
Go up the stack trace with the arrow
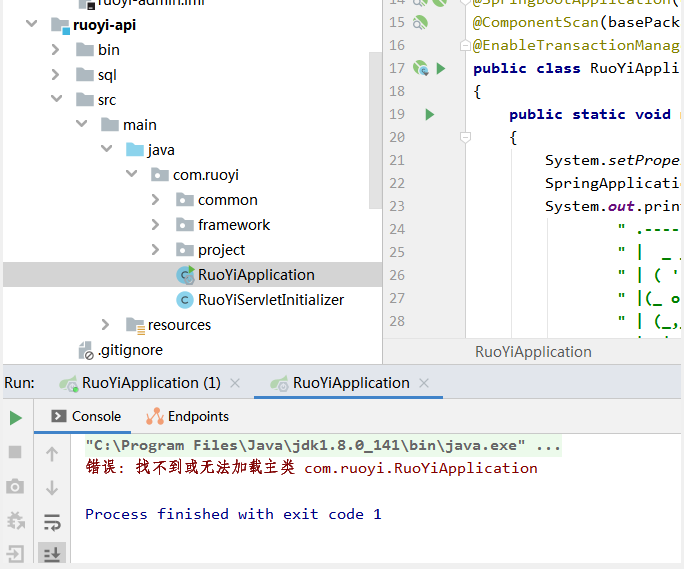(x=52, y=454)
